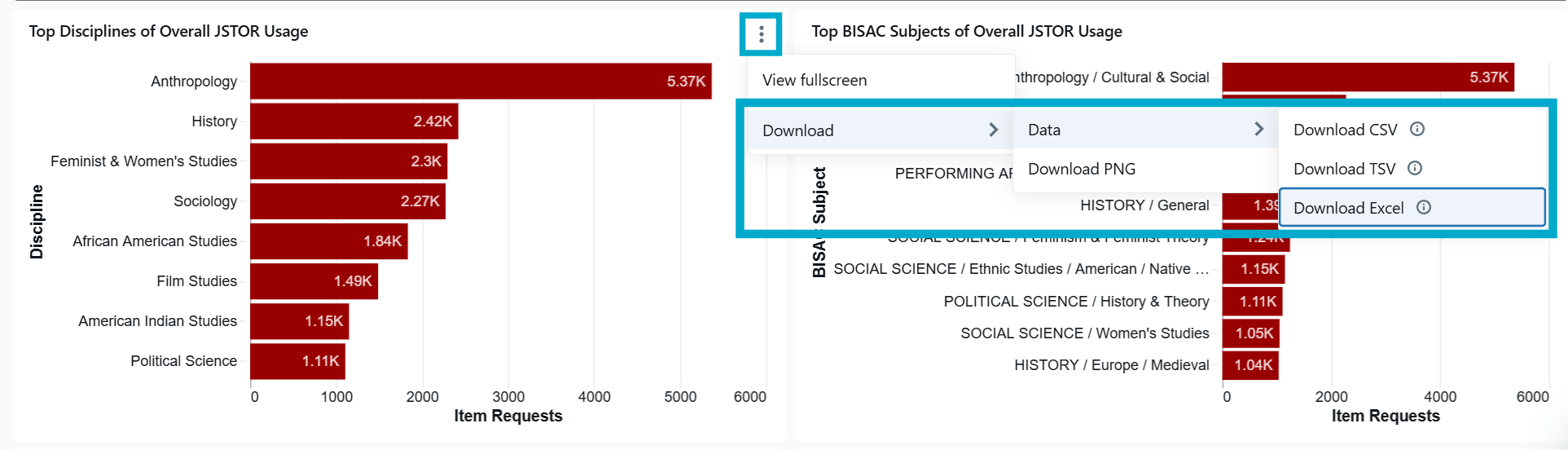Expand the Download submenu chevron

point(993,130)
